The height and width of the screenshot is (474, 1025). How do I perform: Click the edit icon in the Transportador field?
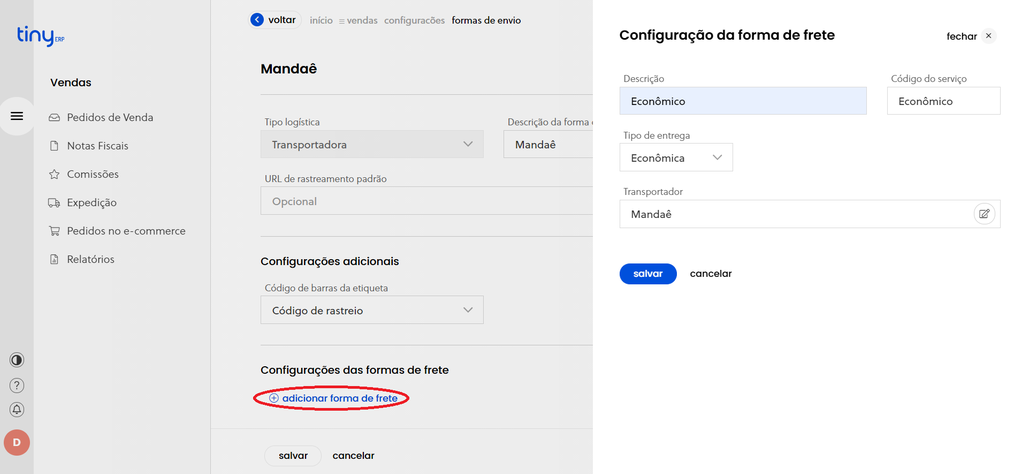(984, 214)
